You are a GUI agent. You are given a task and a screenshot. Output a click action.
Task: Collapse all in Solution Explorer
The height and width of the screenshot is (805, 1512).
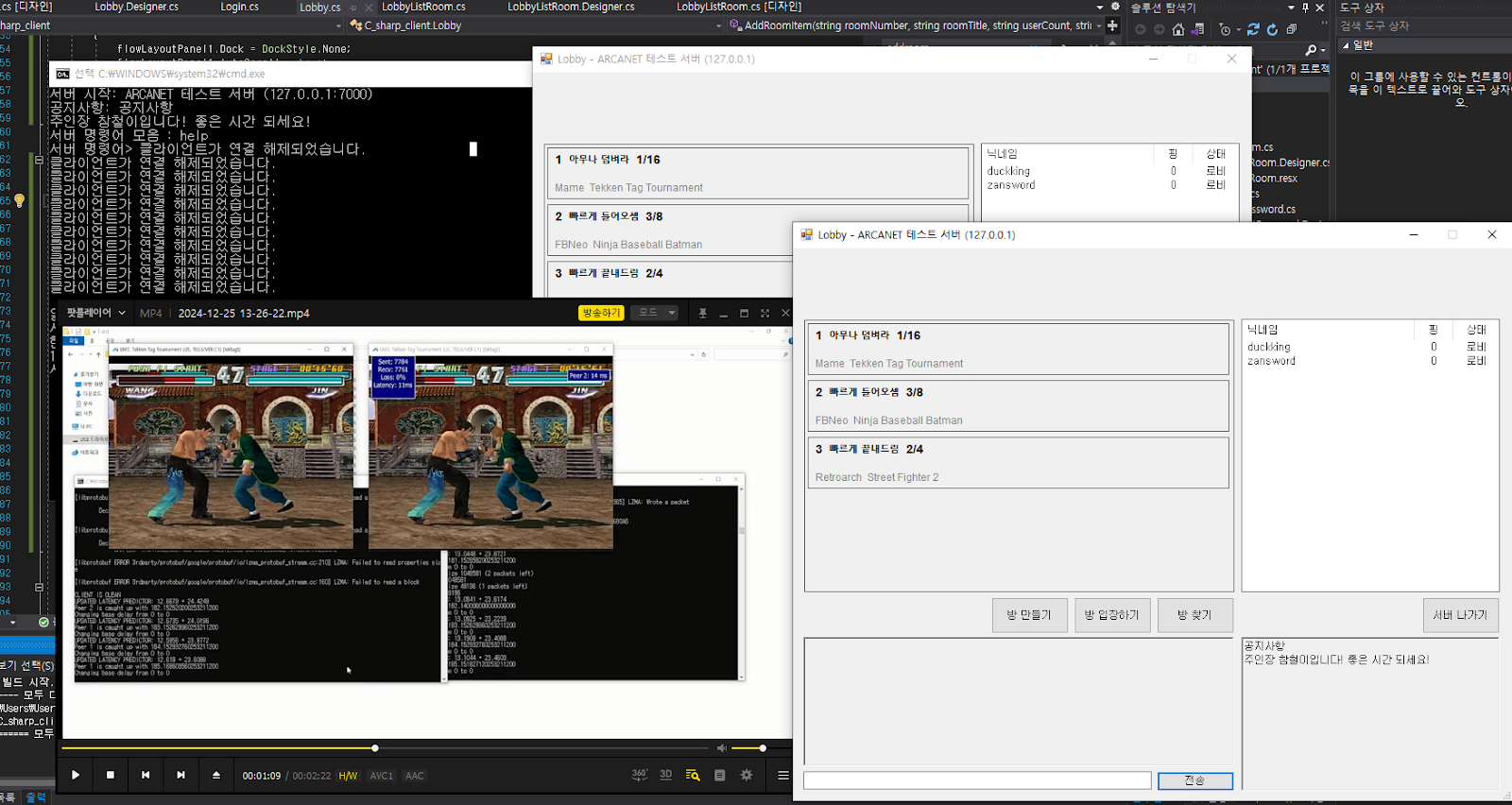pos(1292,29)
